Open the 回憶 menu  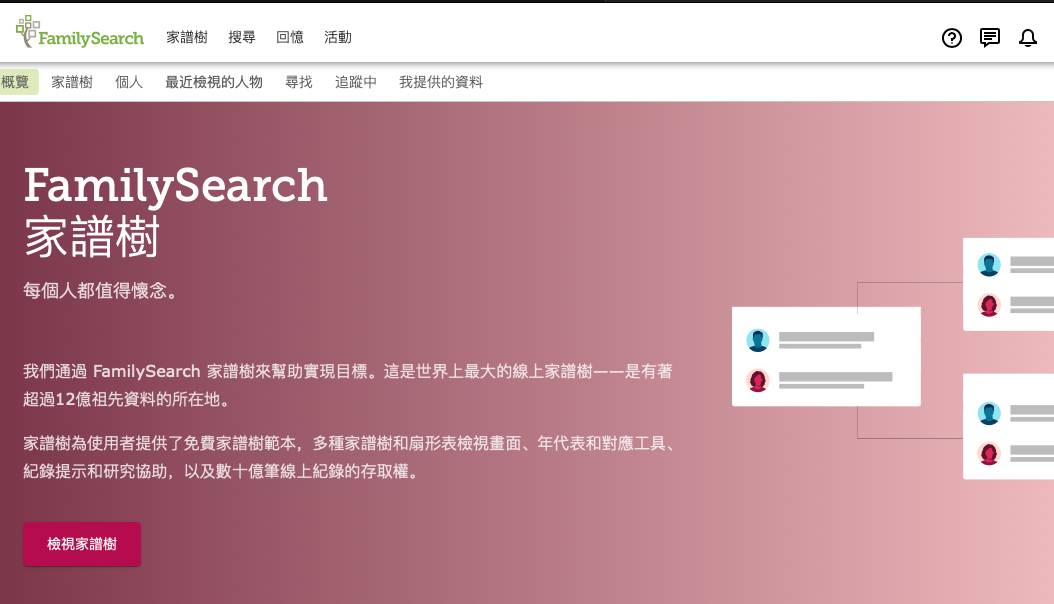coord(290,38)
